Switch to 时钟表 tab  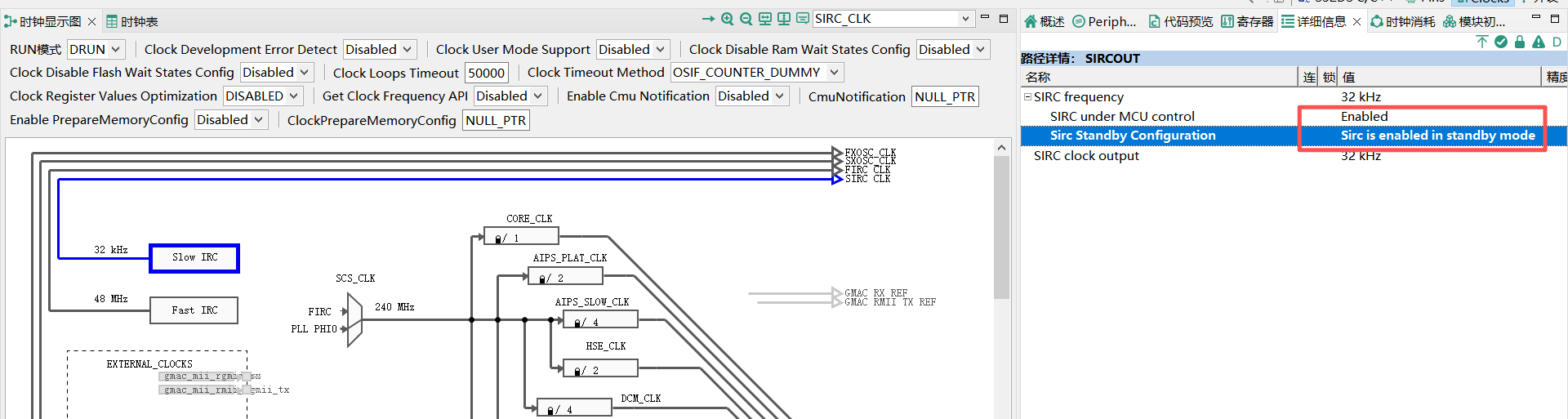click(x=132, y=21)
